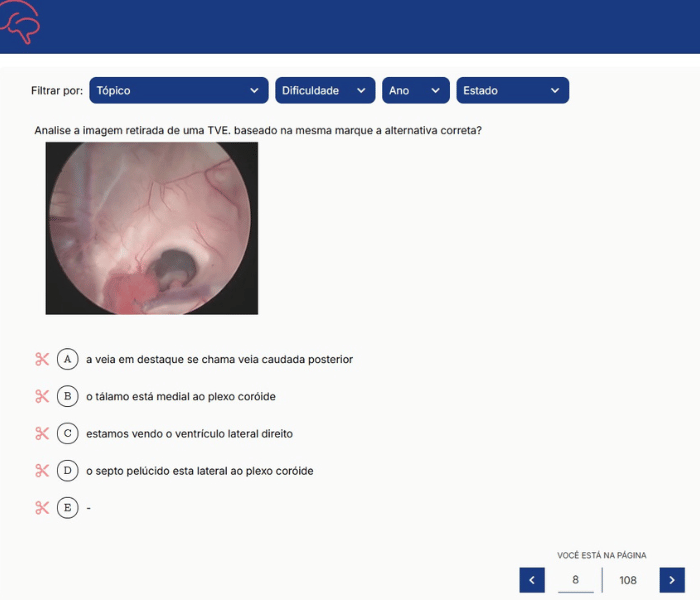Expand the Estado filter dropdown
This screenshot has height=600, width=700.
point(512,90)
